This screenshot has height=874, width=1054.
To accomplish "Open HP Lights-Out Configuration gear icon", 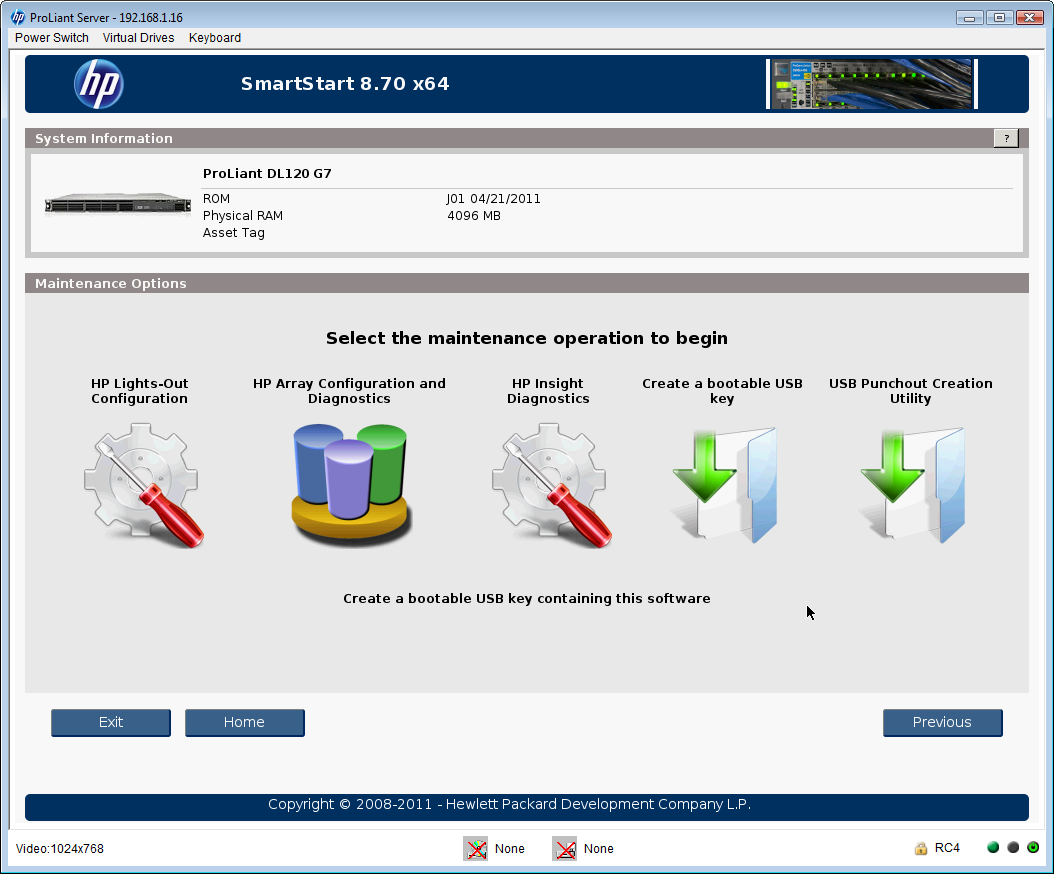I will tap(143, 485).
